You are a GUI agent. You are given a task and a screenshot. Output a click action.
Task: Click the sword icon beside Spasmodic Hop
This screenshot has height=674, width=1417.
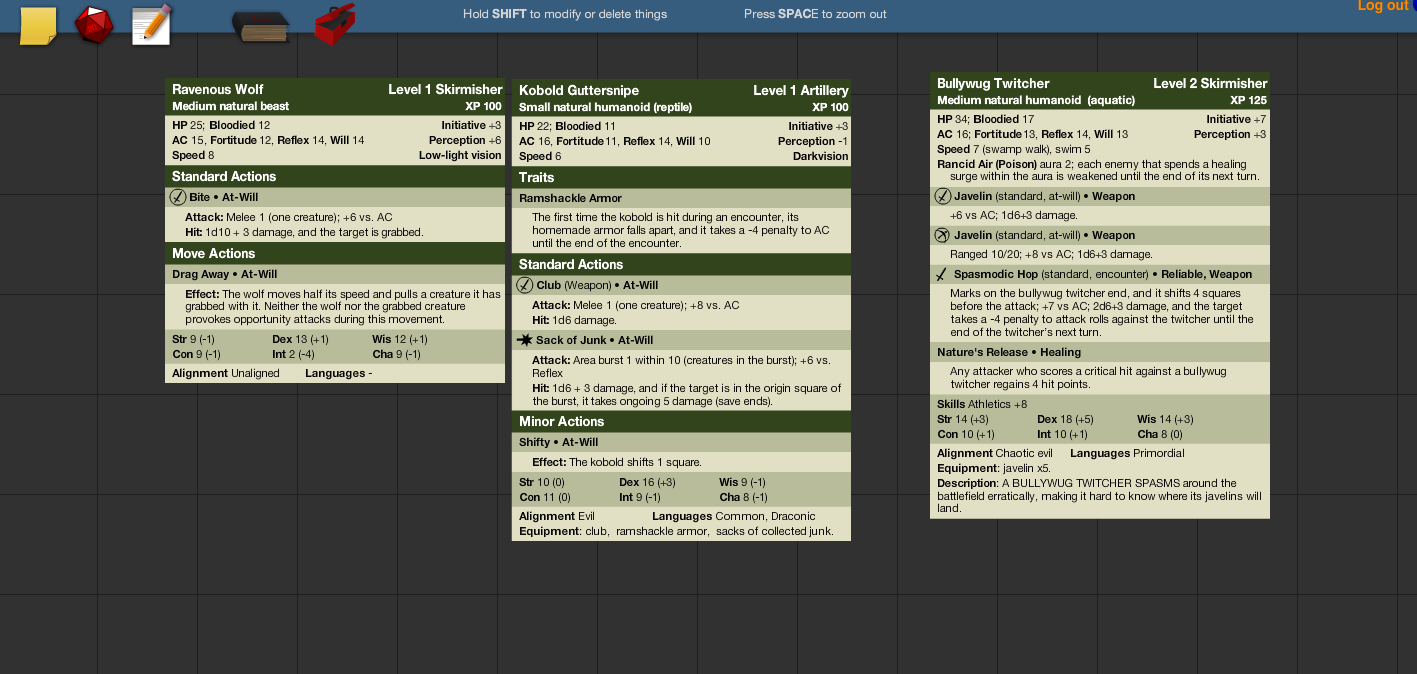coord(941,274)
